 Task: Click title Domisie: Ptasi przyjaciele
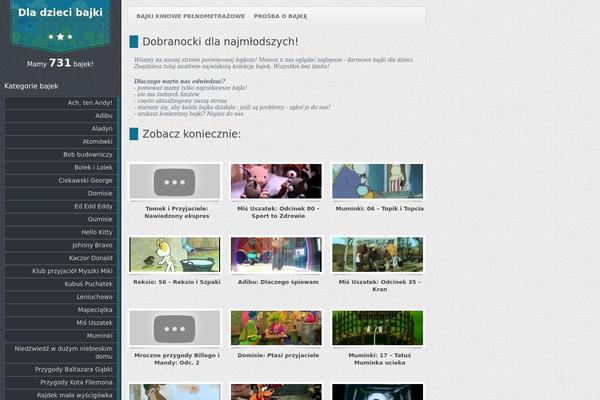(x=278, y=355)
